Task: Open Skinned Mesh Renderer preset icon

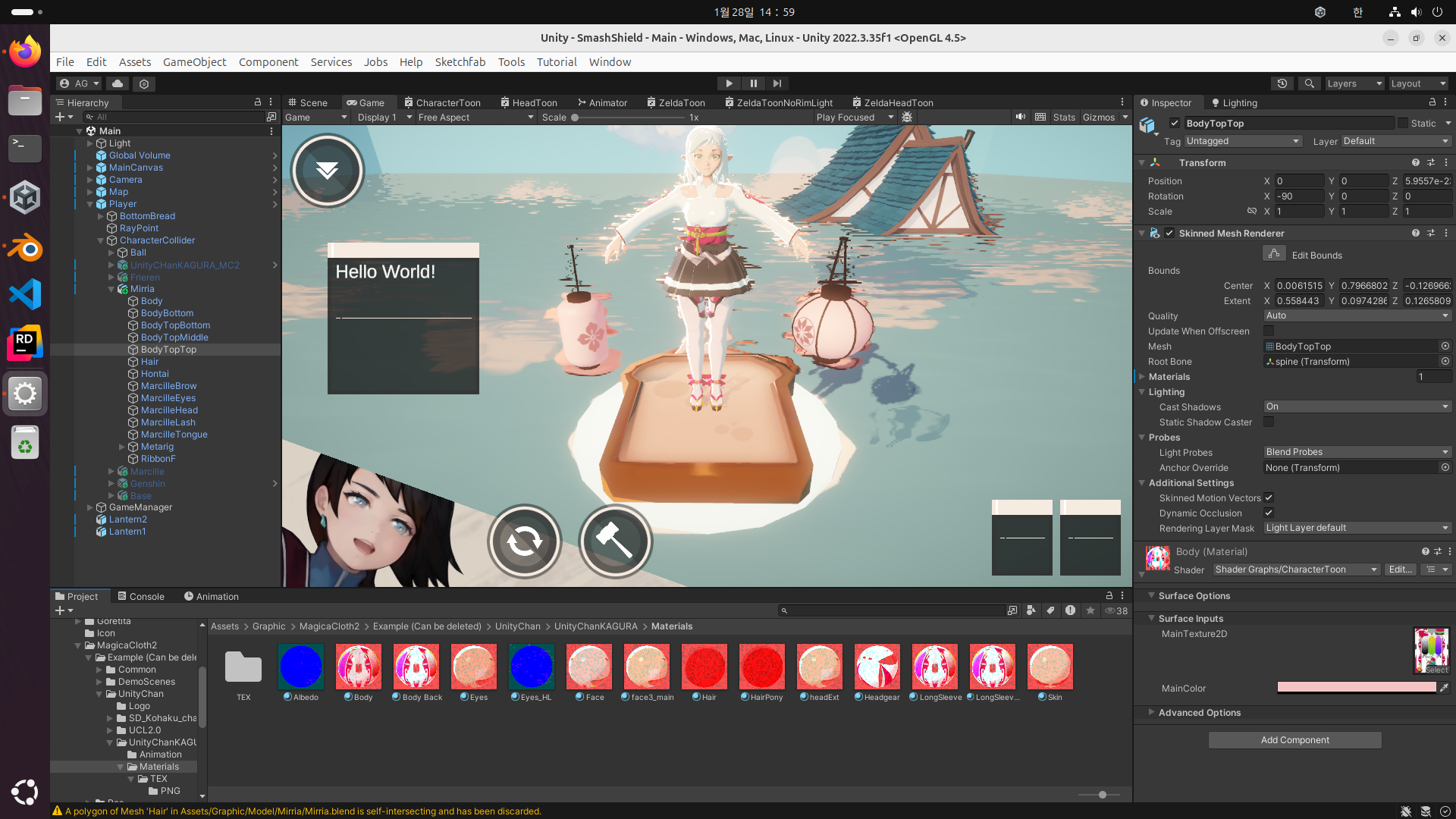Action: [1431, 233]
